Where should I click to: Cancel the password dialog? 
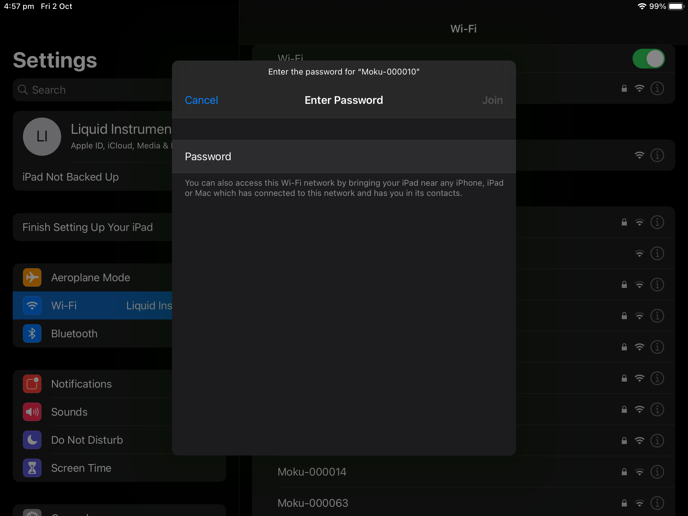point(201,100)
